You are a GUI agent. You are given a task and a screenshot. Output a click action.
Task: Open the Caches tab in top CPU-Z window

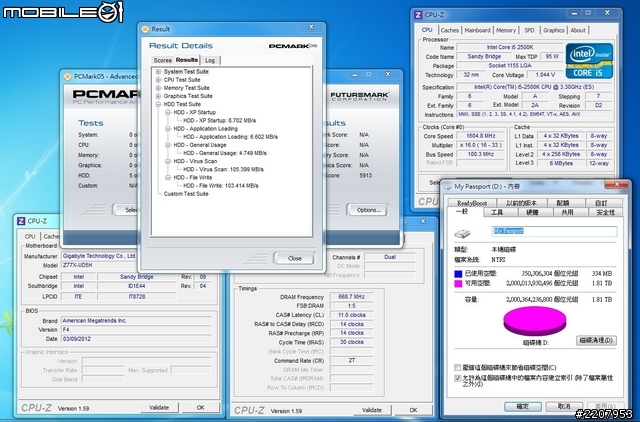(x=450, y=30)
